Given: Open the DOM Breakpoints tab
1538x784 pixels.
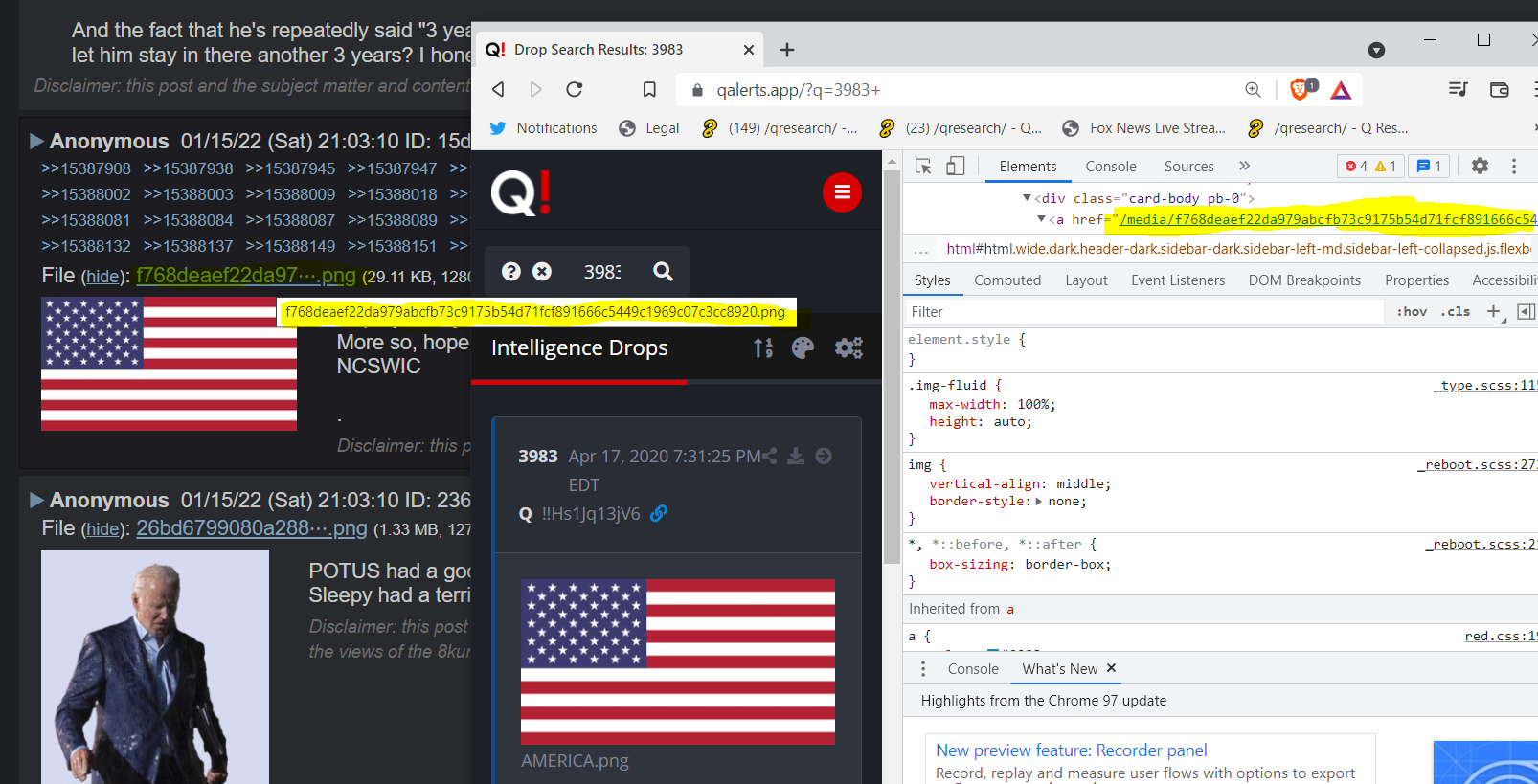Looking at the screenshot, I should coord(1304,280).
